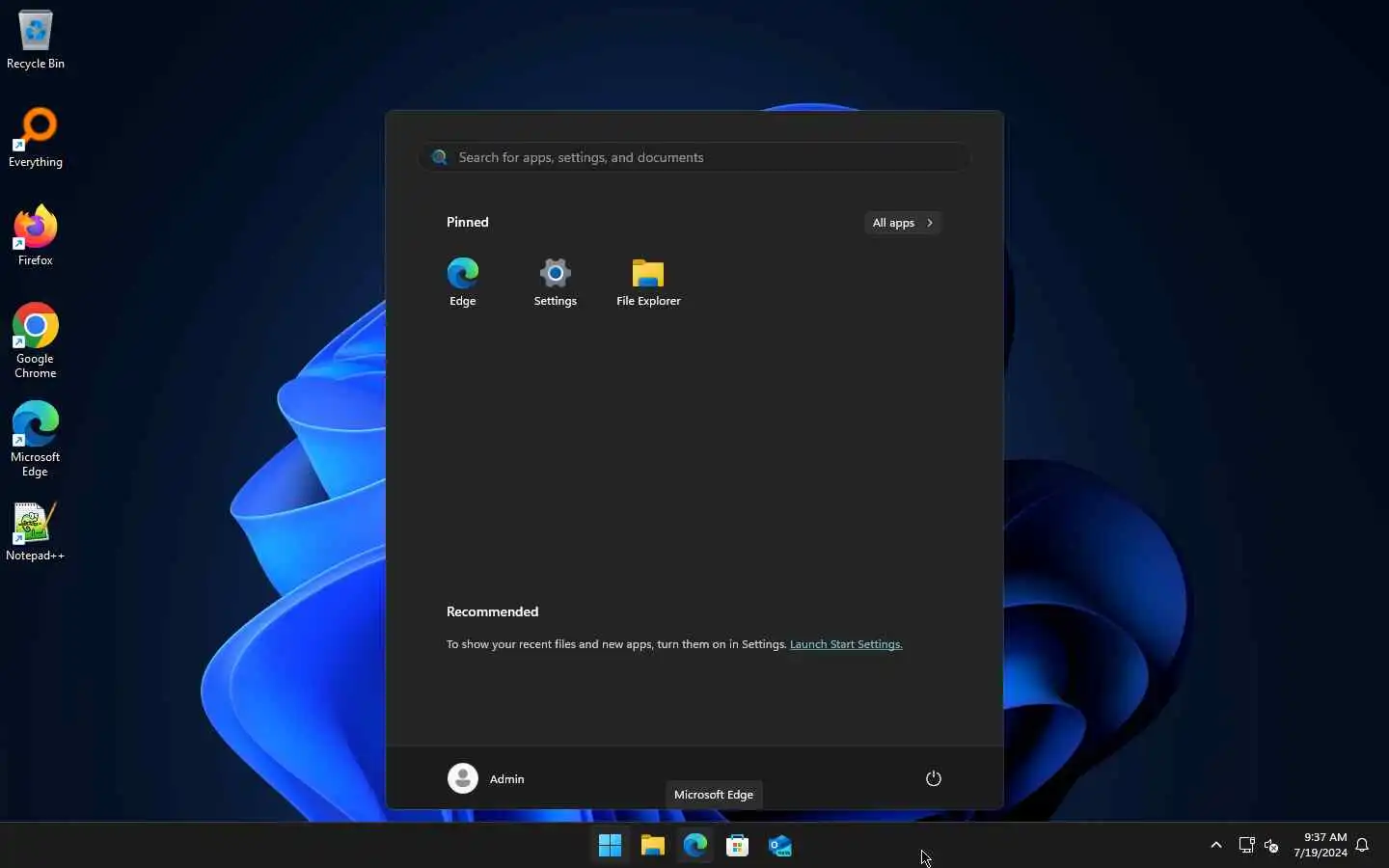Image resolution: width=1389 pixels, height=868 pixels.
Task: Click the power button in Start menu
Action: 934,778
